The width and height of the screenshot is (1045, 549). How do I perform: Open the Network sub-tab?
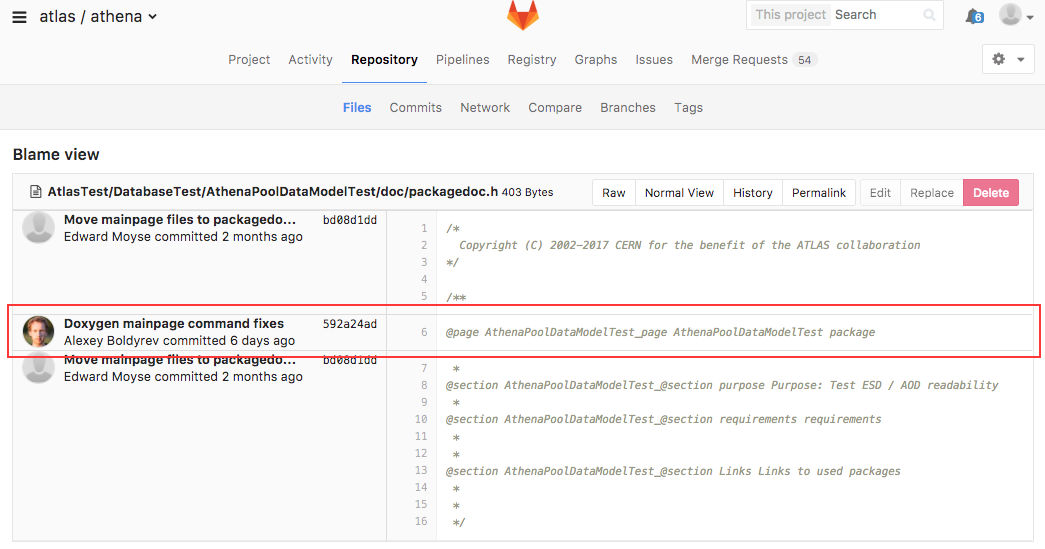click(x=485, y=107)
